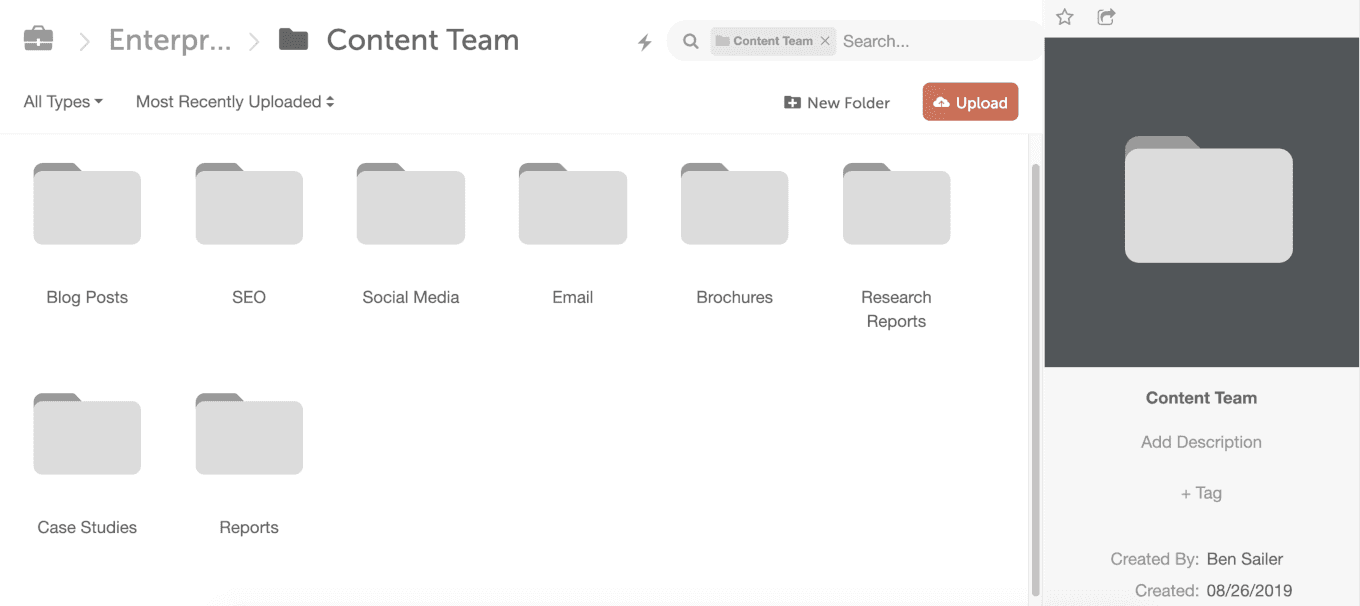Open the Social Media folder
The image size is (1360, 606).
coord(410,205)
